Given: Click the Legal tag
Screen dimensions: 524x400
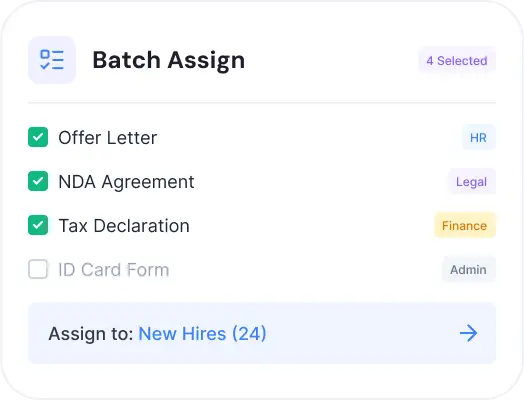Looking at the screenshot, I should point(472,181).
